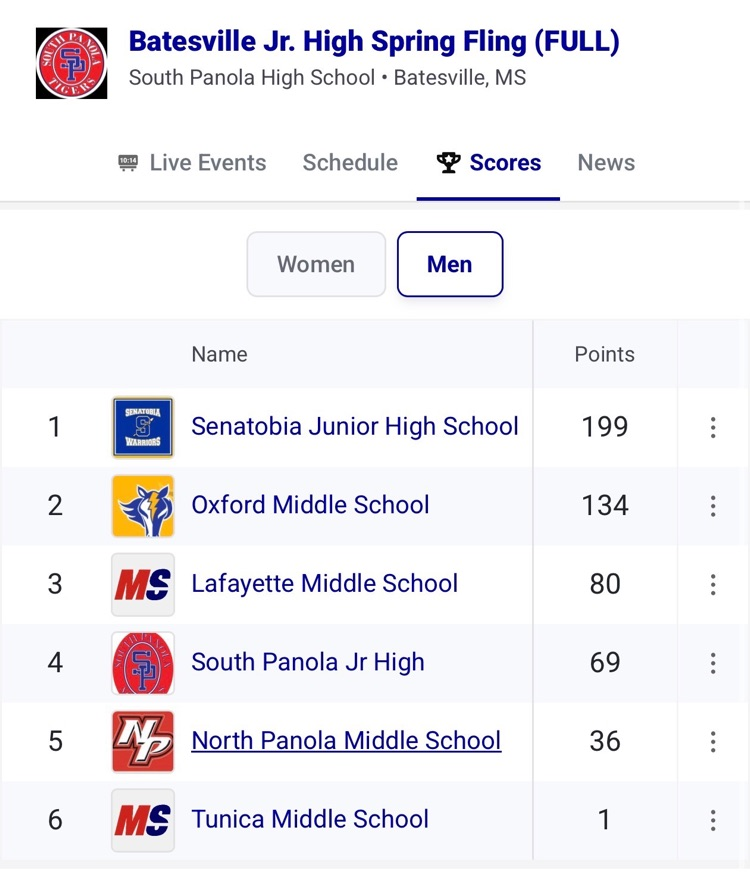Click the South Panola Tigers meet logo
This screenshot has width=750, height=873.
[71, 63]
